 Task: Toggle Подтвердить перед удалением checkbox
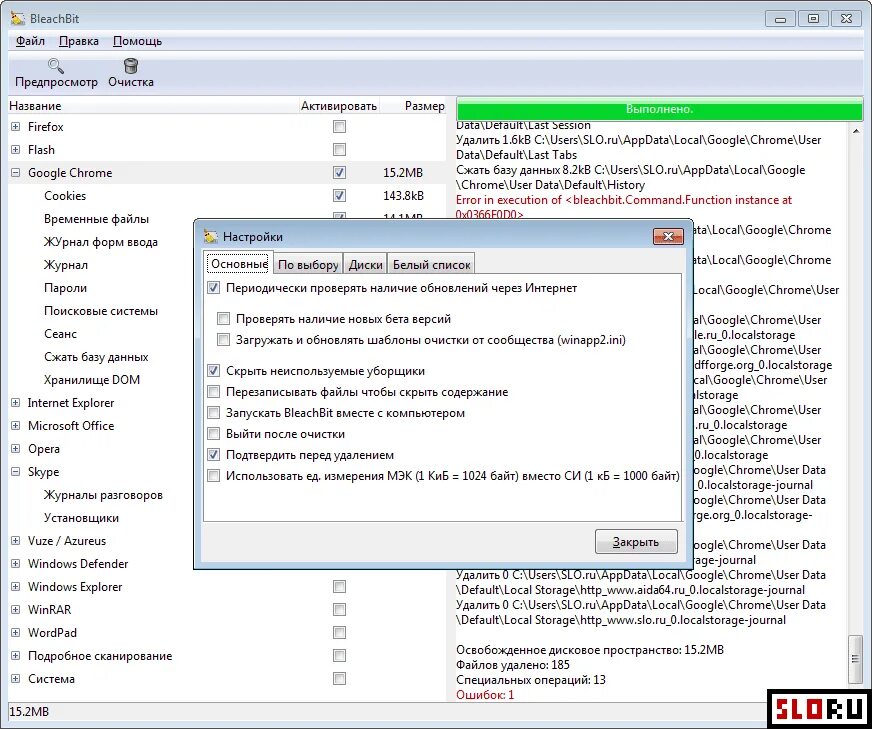tap(214, 454)
